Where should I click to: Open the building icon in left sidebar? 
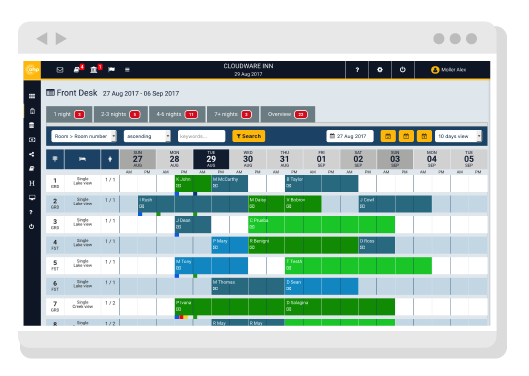32,111
